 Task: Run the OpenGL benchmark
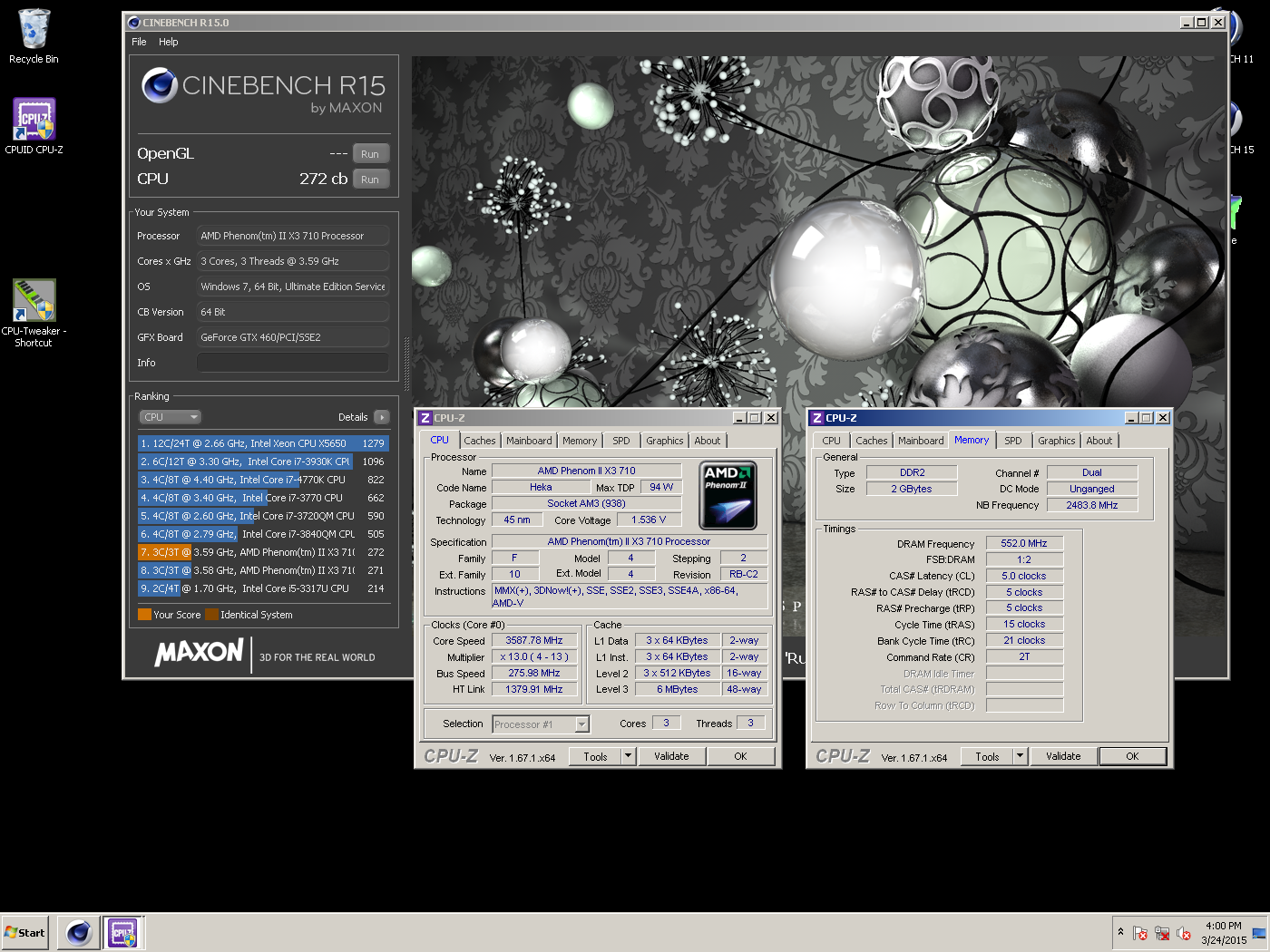(x=370, y=154)
